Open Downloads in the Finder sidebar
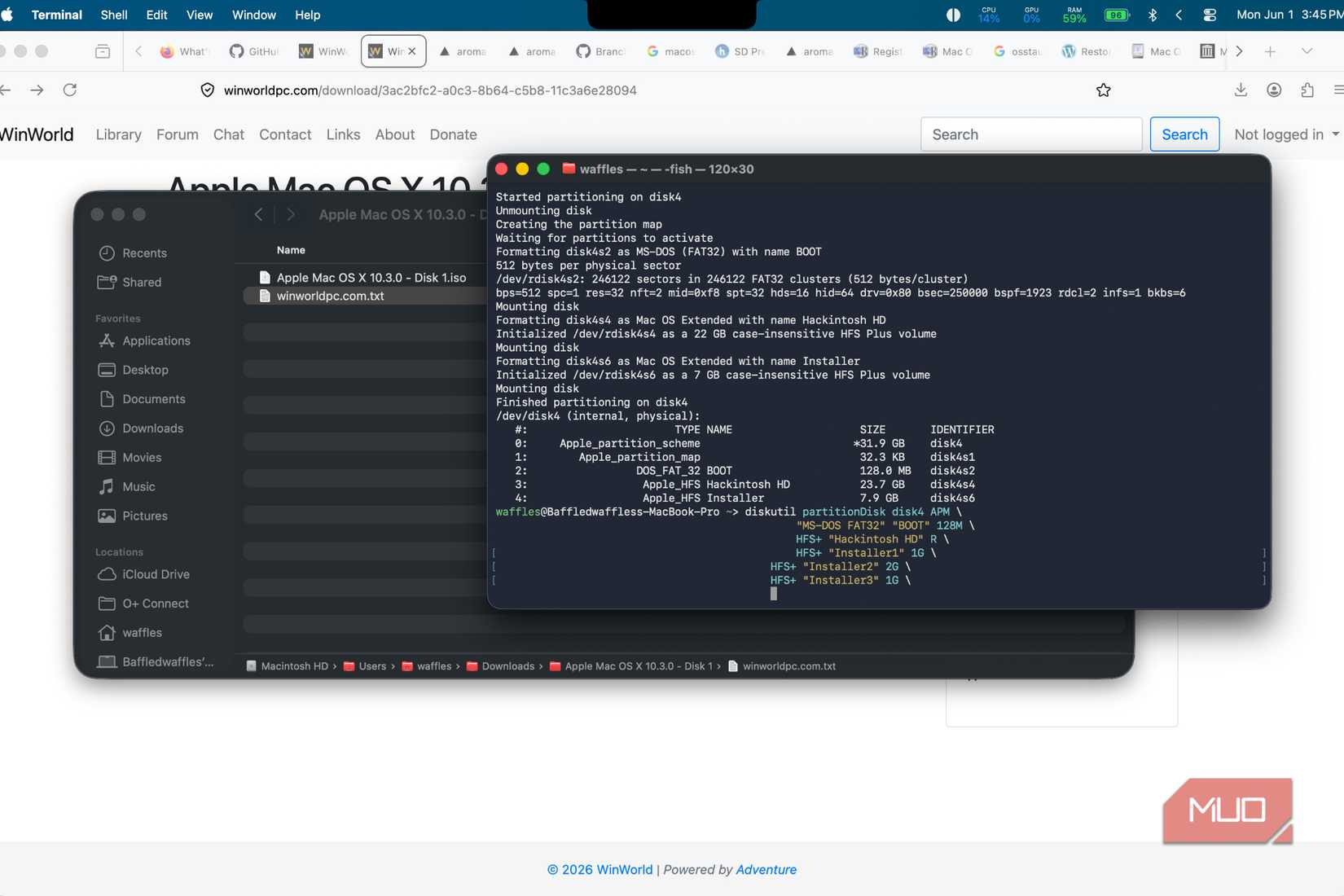This screenshot has width=1344, height=896. tap(152, 428)
